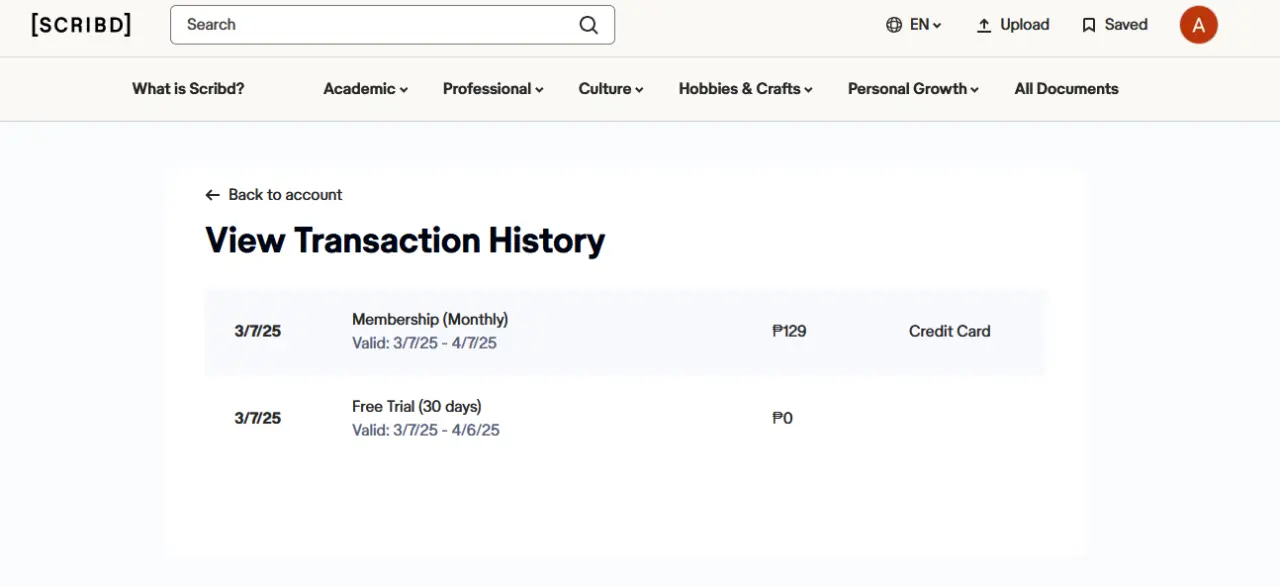Screen dimensions: 1280x587
Task: Expand the Academic menu
Action: [x=365, y=89]
